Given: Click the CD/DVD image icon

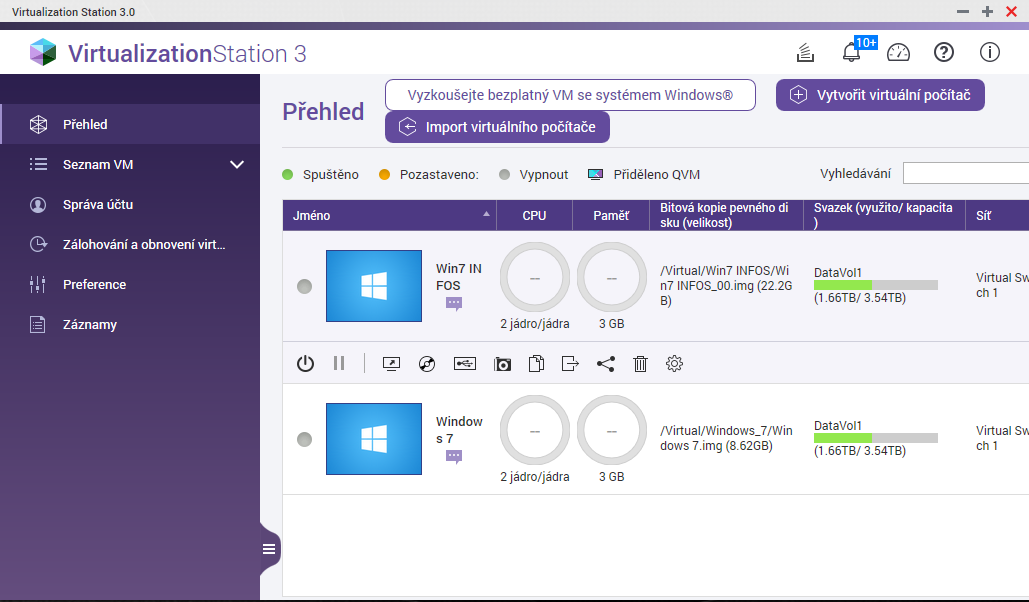Looking at the screenshot, I should (x=427, y=364).
